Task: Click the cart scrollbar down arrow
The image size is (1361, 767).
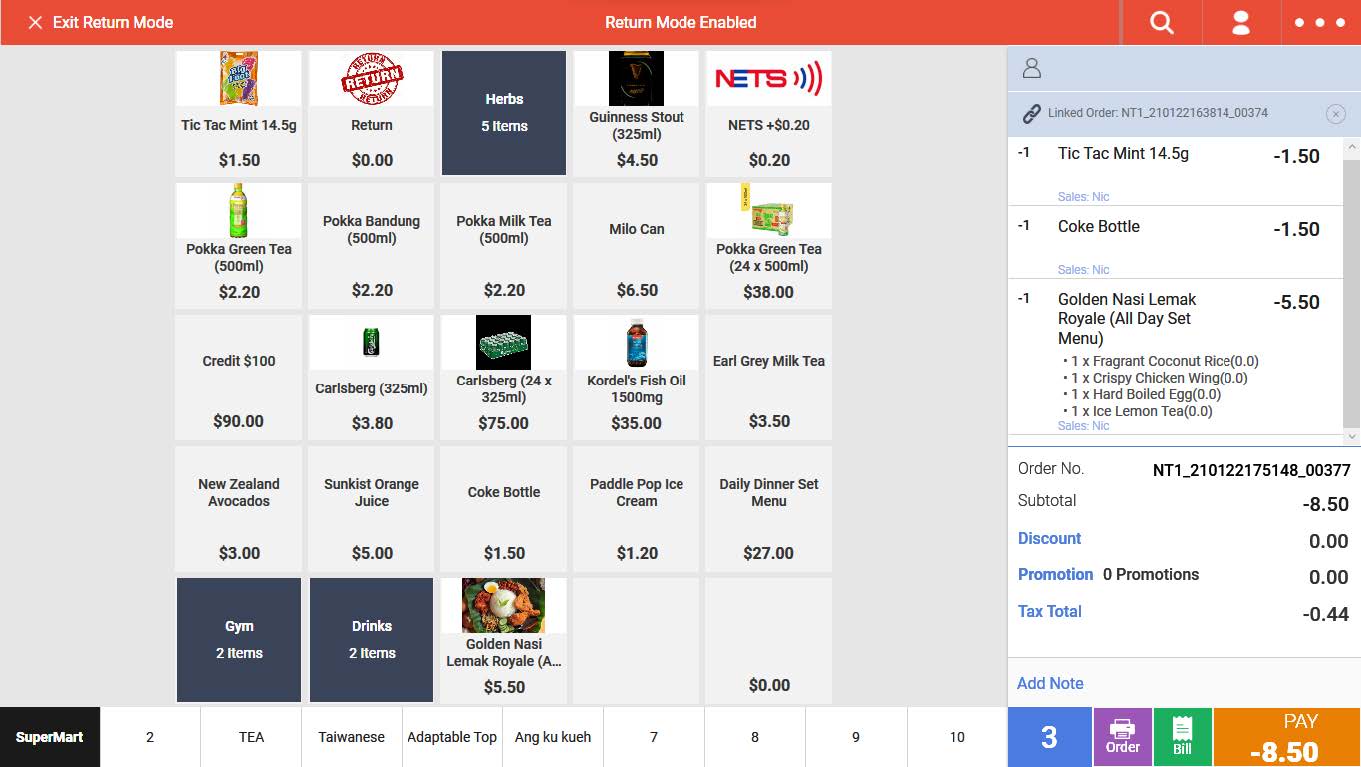Action: [1351, 436]
